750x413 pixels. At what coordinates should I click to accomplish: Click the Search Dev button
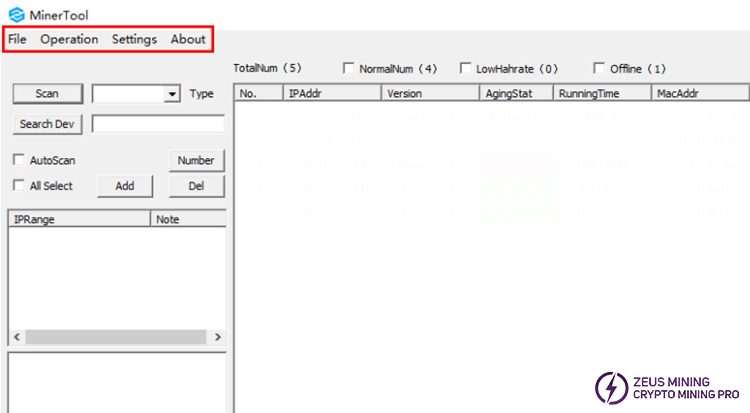click(47, 124)
